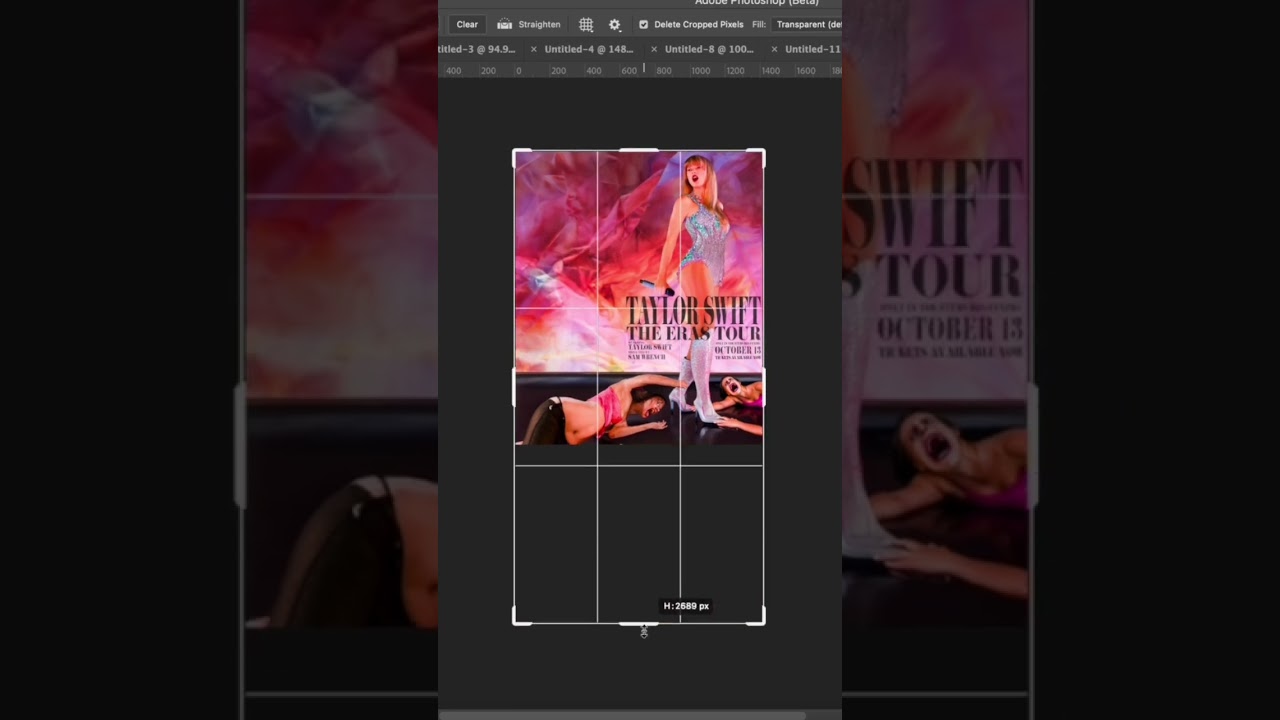The image size is (1280, 720).
Task: Open the crop overlay grid options
Action: click(x=586, y=24)
